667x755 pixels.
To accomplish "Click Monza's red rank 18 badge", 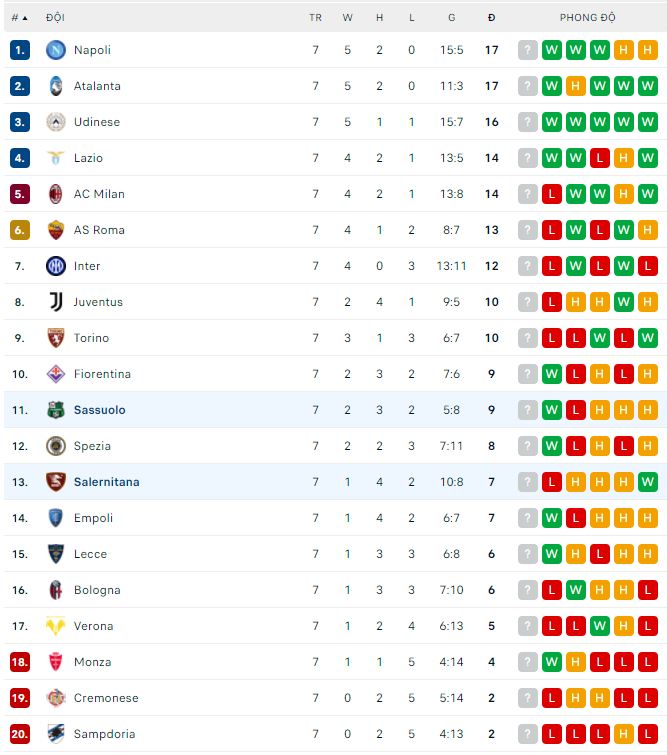I will (20, 662).
